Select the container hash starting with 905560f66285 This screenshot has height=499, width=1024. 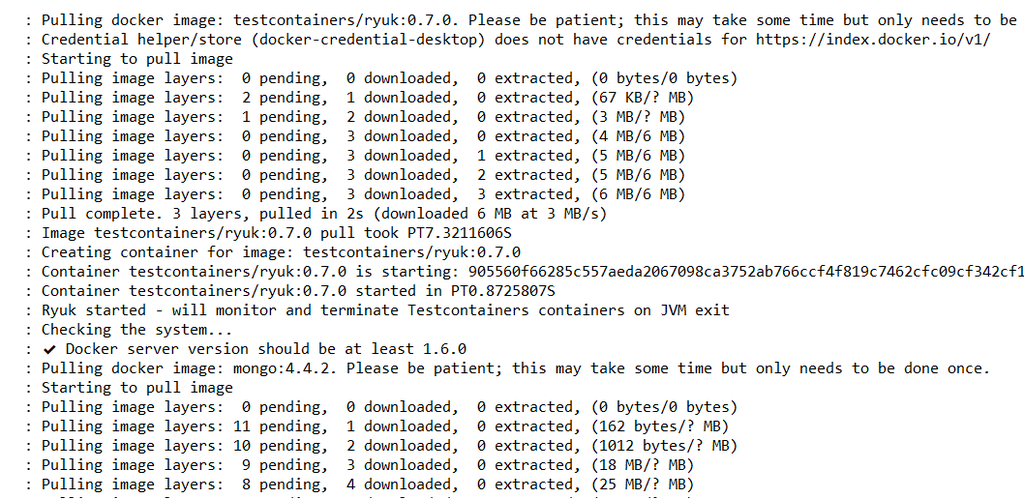[746, 272]
